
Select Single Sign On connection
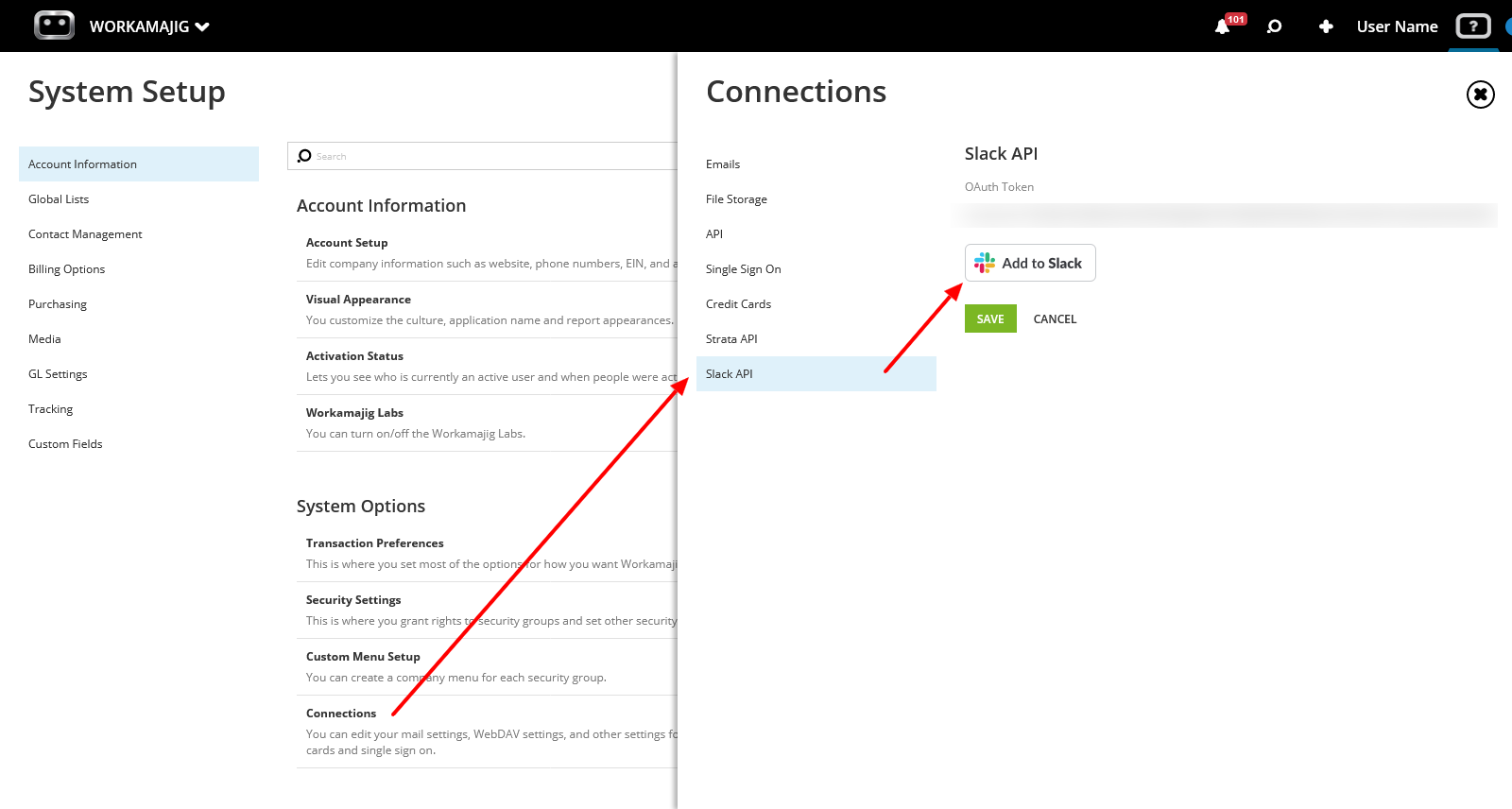click(x=816, y=269)
